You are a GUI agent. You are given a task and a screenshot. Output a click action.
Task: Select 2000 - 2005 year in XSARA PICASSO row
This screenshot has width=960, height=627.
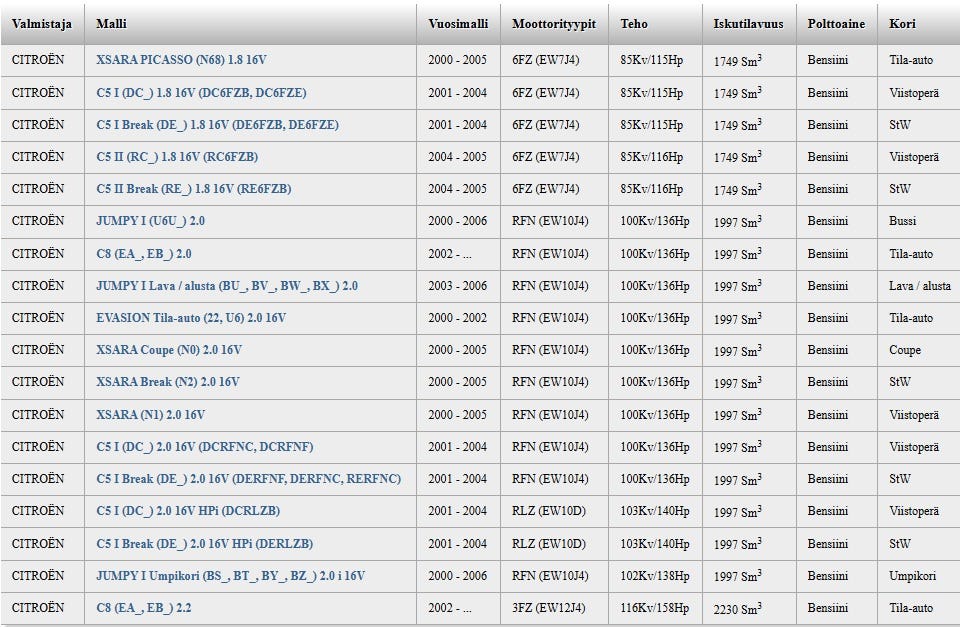[457, 60]
